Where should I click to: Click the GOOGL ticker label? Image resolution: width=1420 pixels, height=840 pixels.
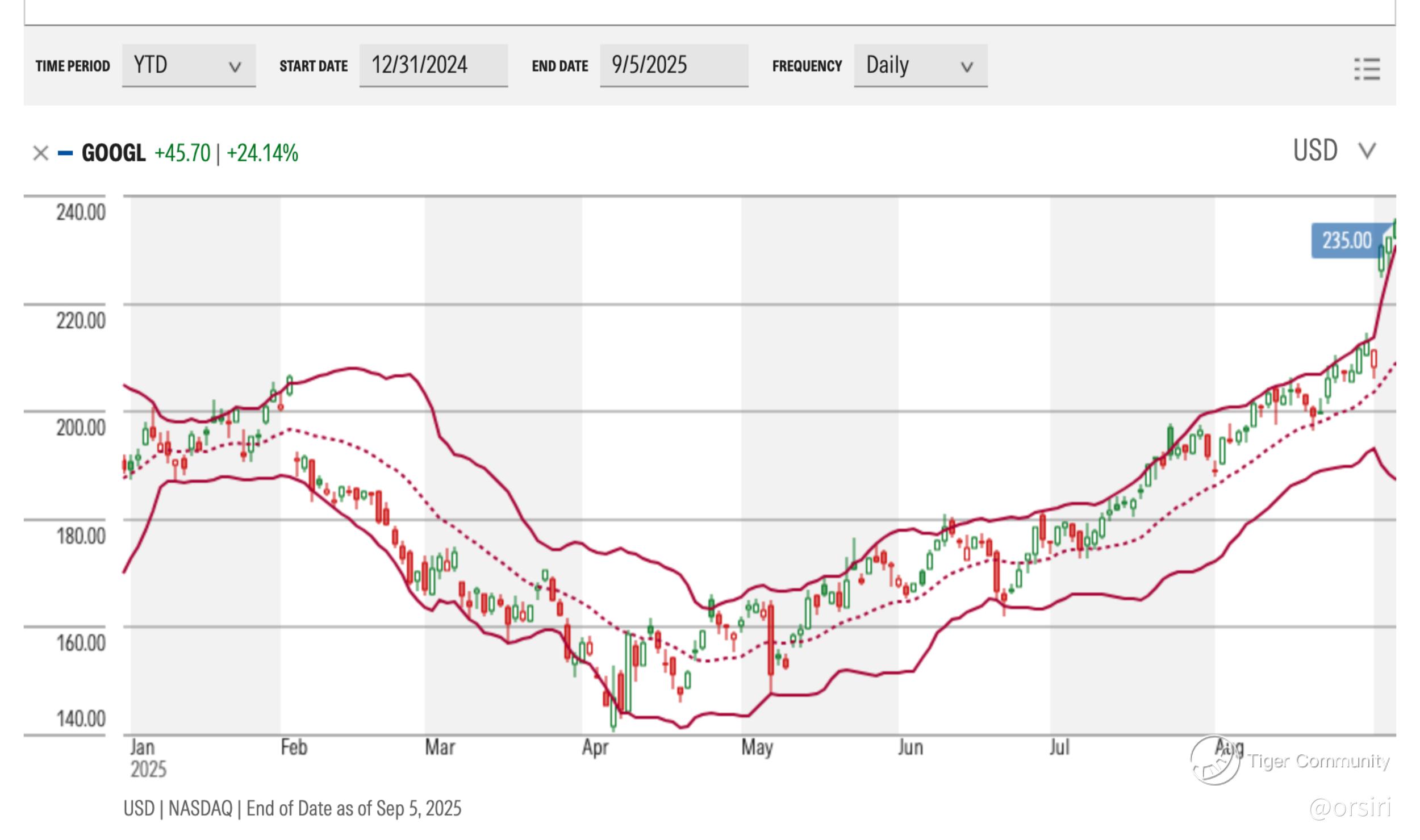[x=114, y=153]
